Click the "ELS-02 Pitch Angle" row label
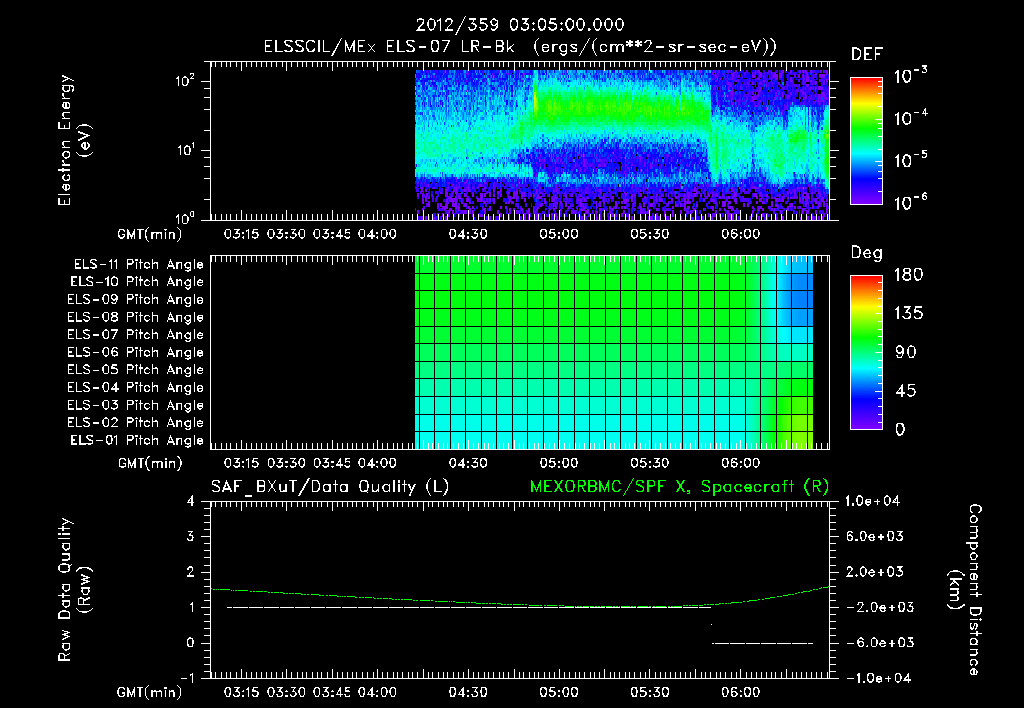The height and width of the screenshot is (708, 1024). (x=135, y=423)
